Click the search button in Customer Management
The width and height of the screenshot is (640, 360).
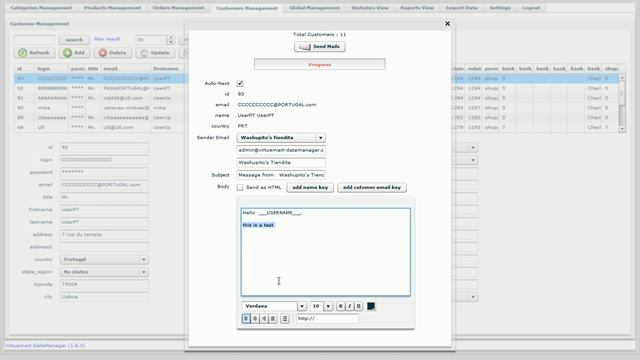74,40
